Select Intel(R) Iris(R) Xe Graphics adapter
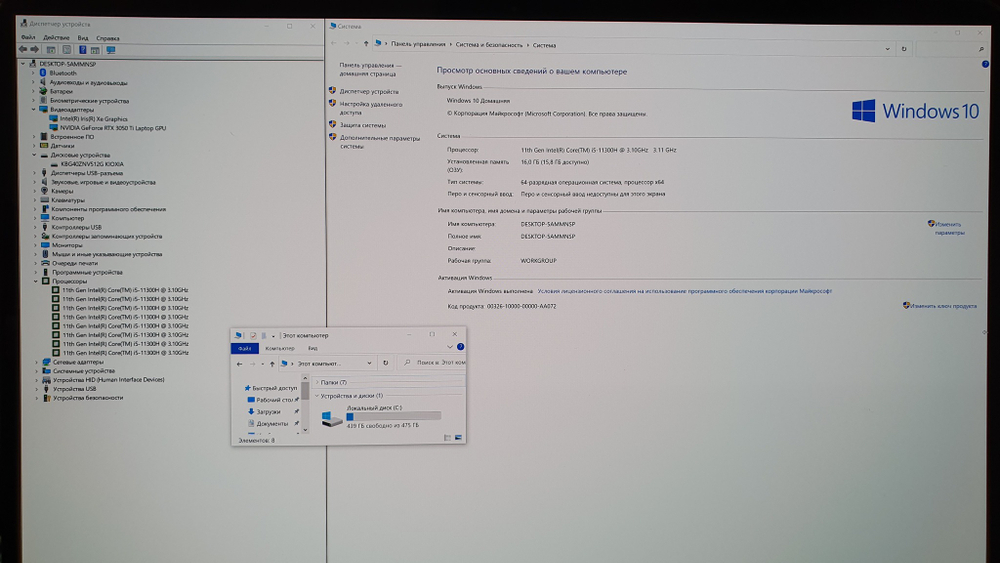This screenshot has width=1000, height=563. point(94,119)
